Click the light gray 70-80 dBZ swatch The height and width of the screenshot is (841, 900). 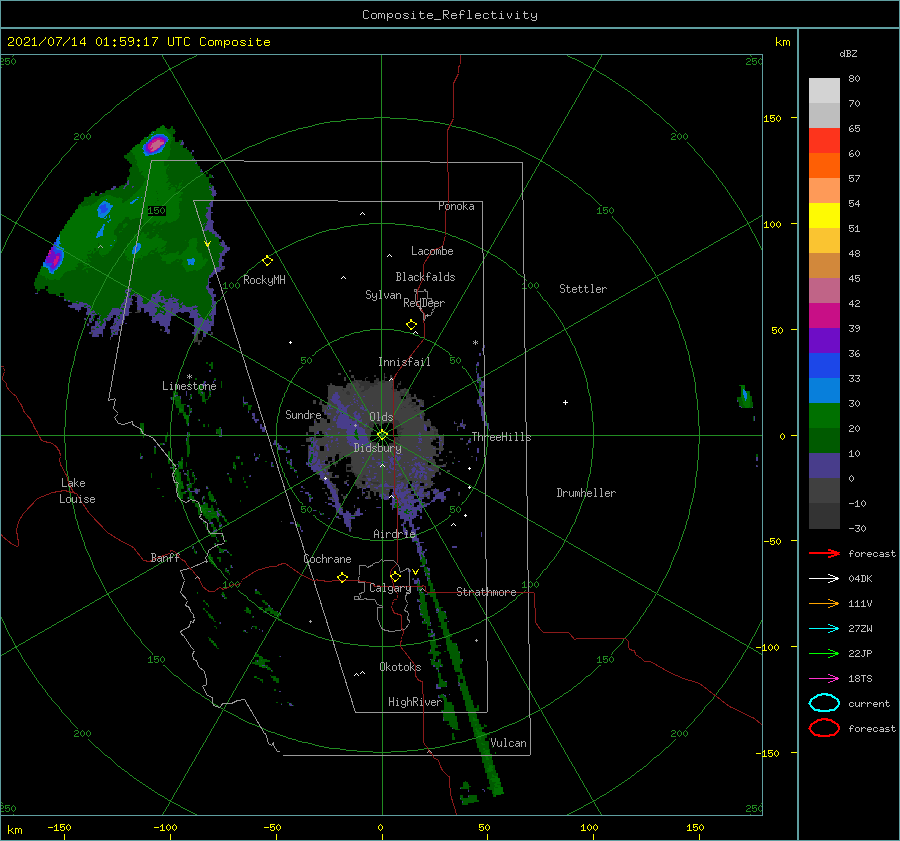coord(824,91)
